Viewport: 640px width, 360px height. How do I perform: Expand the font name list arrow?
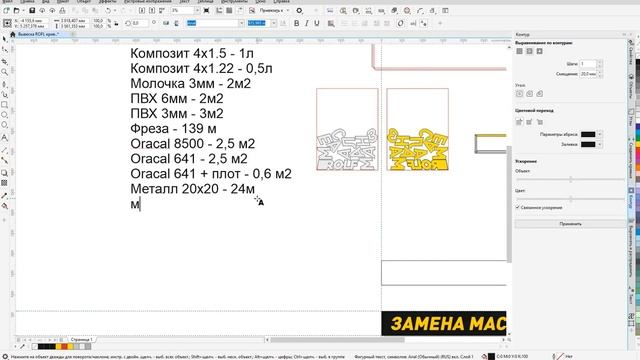point(241,23)
